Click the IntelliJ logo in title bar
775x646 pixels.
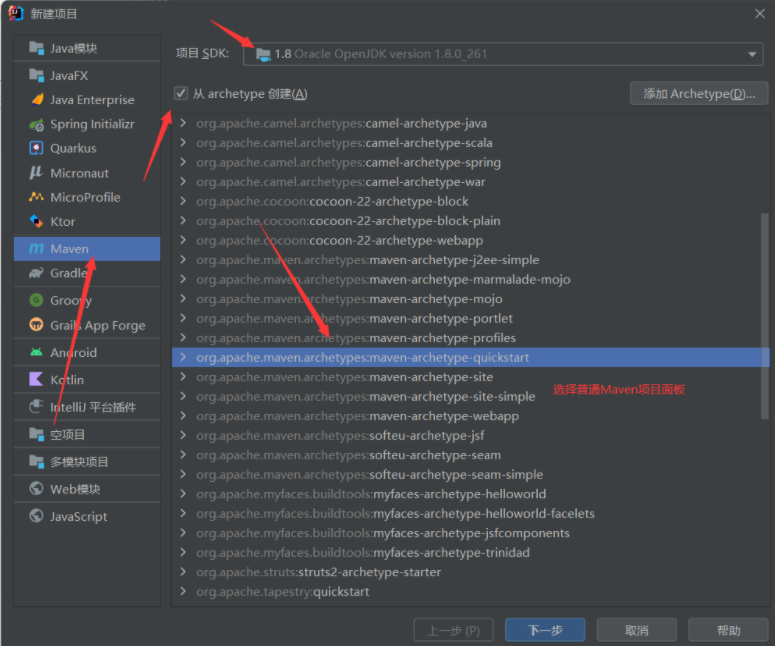(x=16, y=13)
